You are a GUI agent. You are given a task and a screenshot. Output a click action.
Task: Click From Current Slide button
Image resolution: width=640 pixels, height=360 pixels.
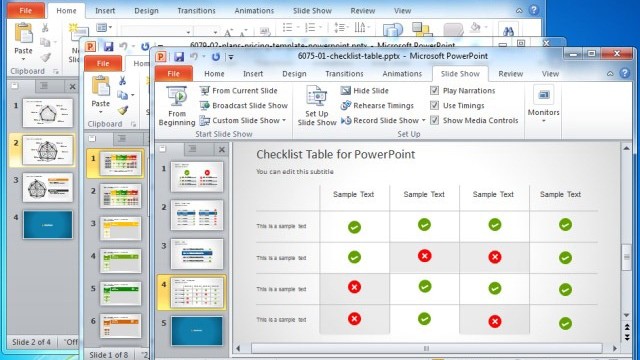238,91
